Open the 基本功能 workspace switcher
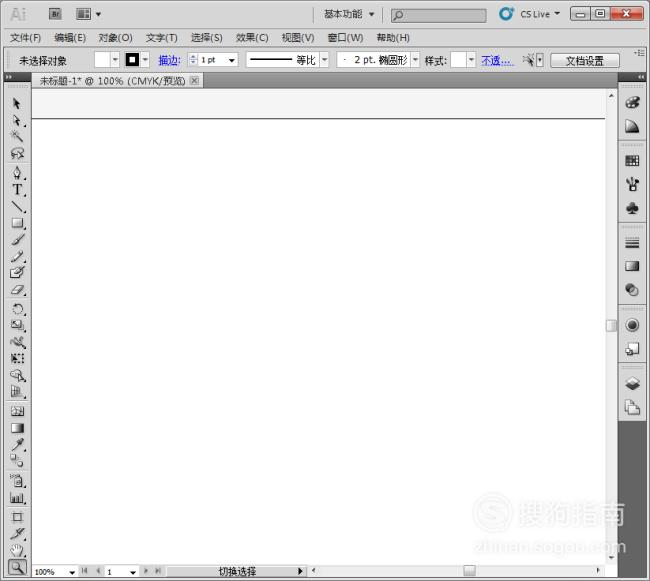This screenshot has height=581, width=650. (349, 14)
